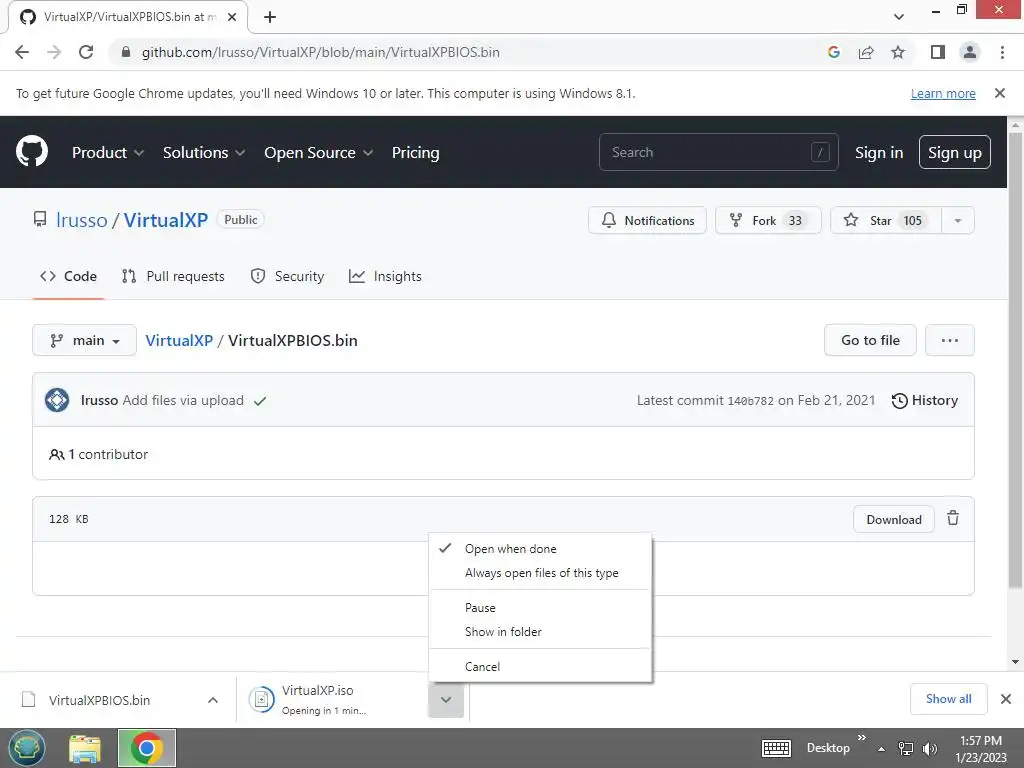This screenshot has height=768, width=1024.
Task: Click the share page icon in address bar
Action: (x=866, y=52)
